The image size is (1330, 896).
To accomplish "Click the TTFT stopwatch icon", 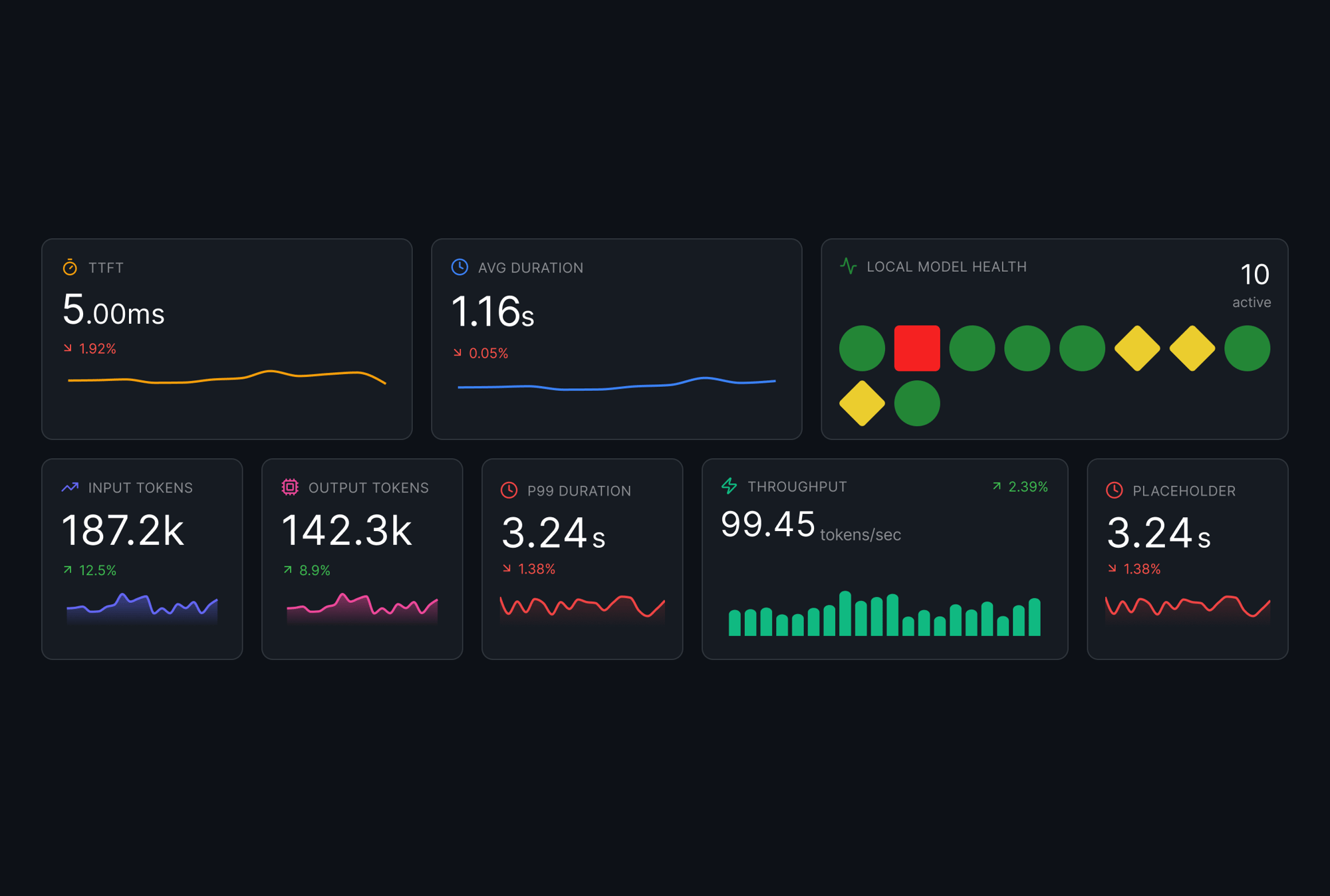I will (68, 268).
